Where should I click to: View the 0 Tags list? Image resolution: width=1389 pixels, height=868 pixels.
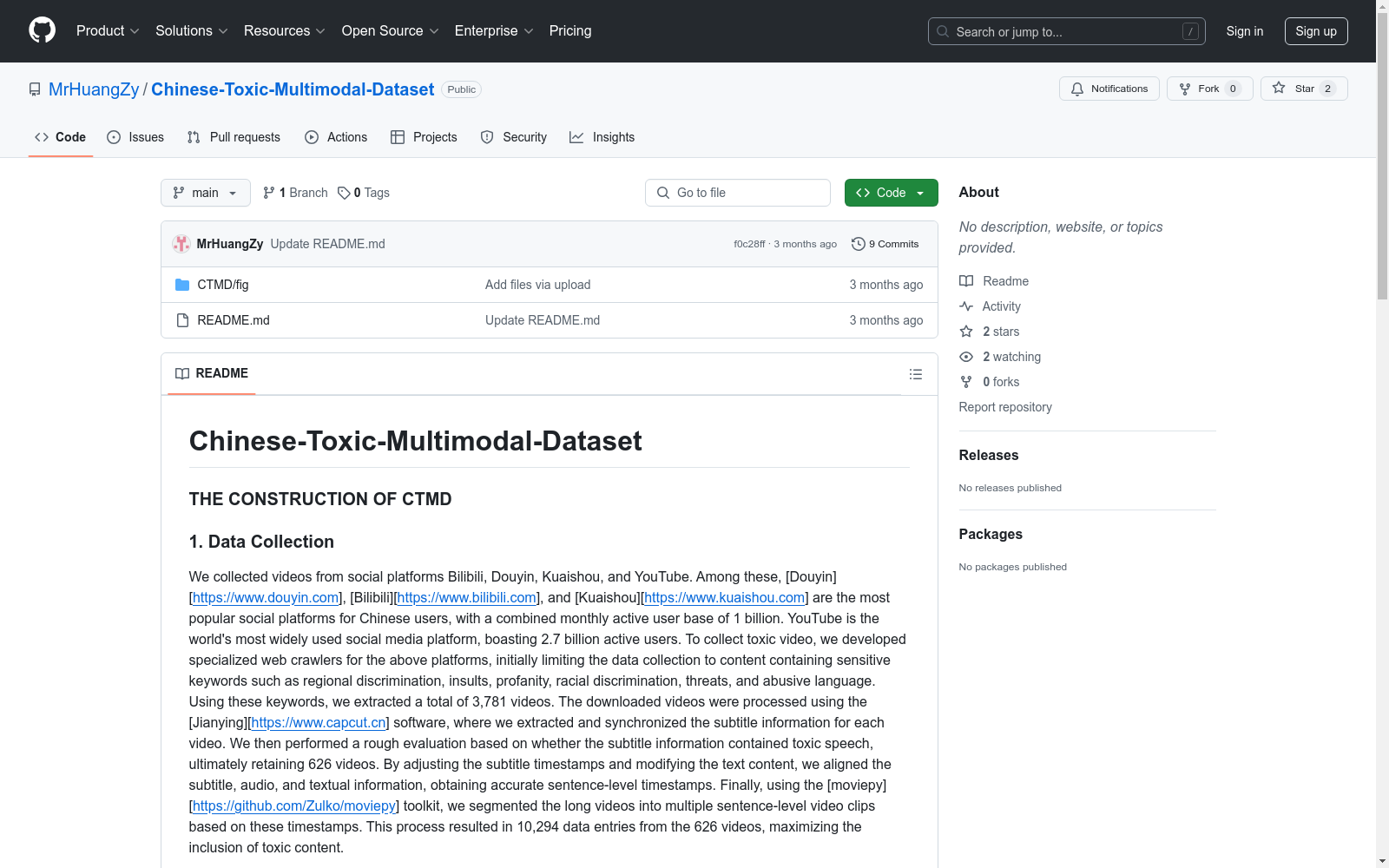point(364,193)
